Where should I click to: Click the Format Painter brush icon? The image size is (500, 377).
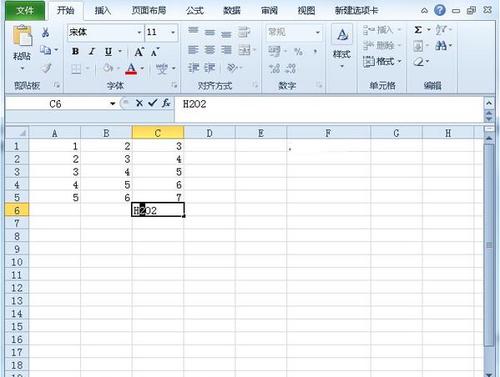pos(46,68)
